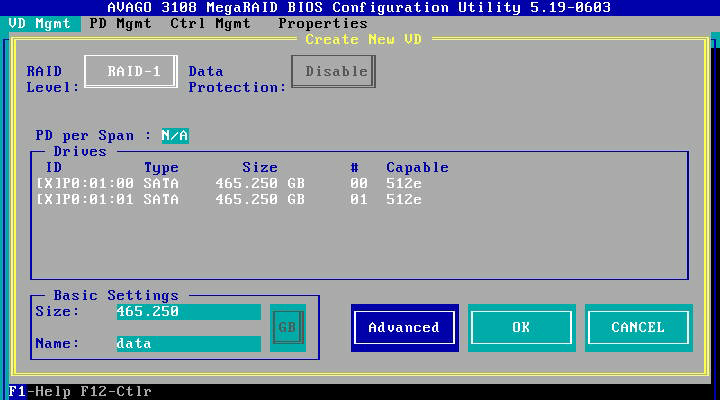Switch to the PD Mgmt tab
This screenshot has width=720, height=400.
tap(120, 24)
